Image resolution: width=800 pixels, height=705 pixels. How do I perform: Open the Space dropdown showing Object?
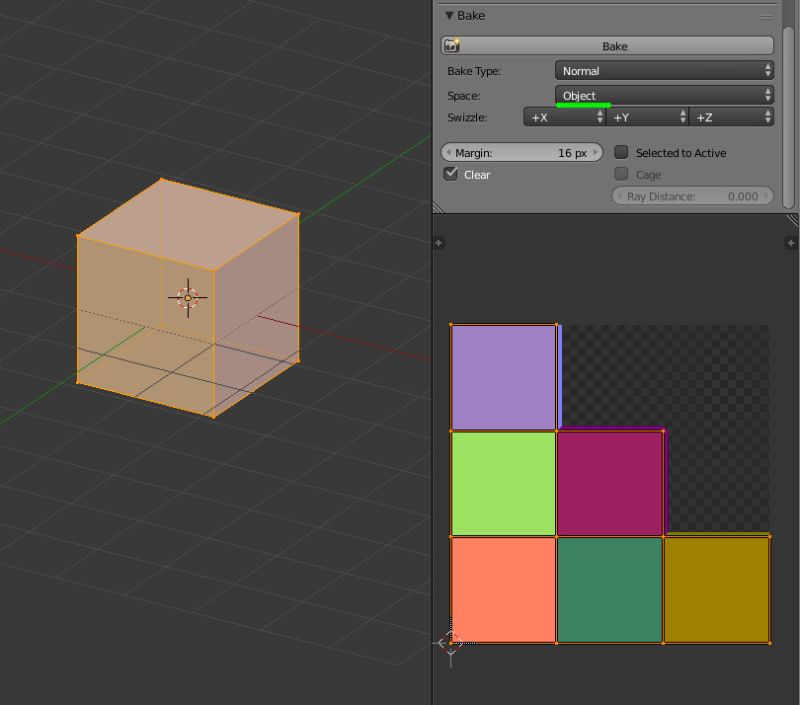tap(663, 95)
